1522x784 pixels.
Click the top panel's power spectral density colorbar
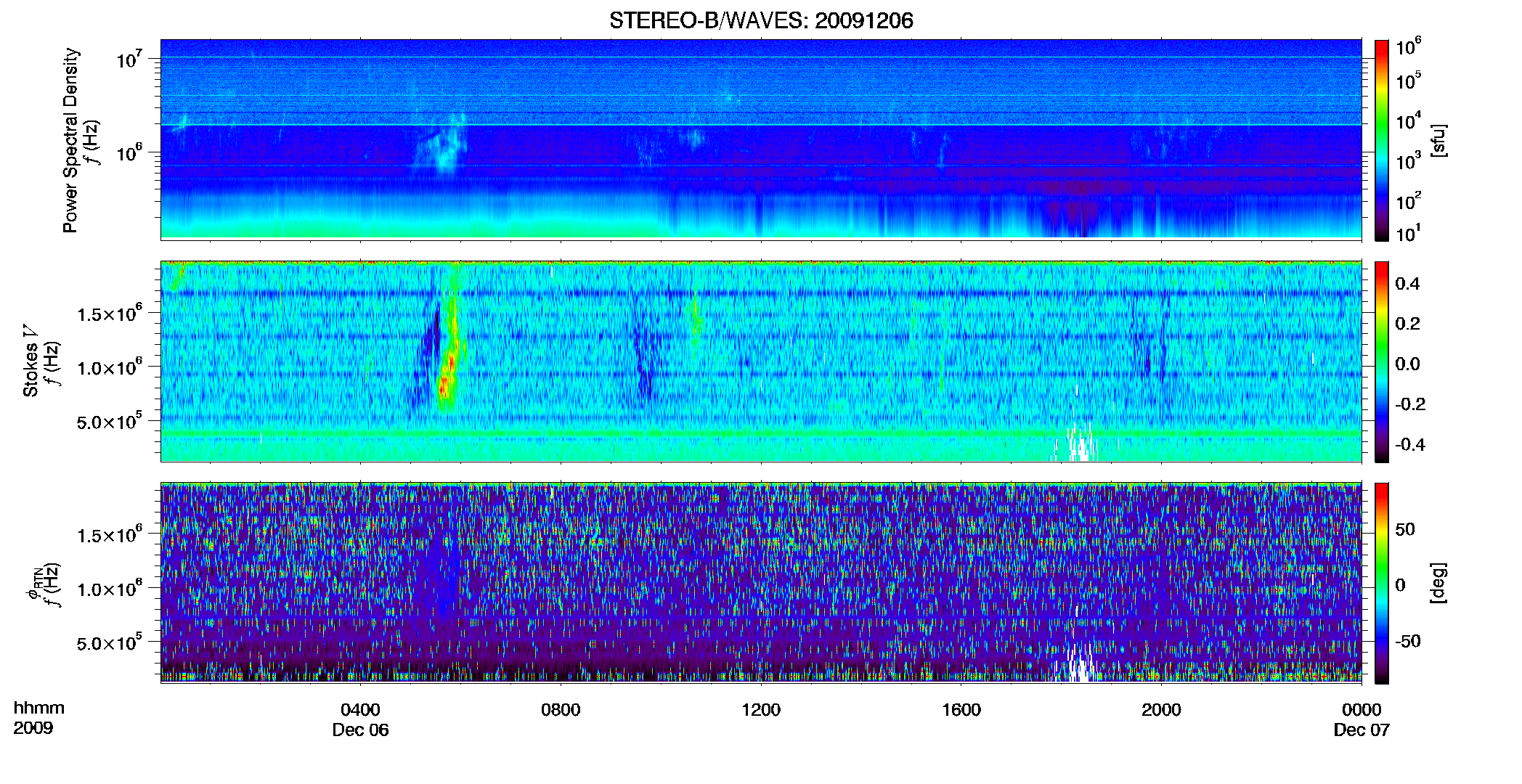coord(1382,140)
